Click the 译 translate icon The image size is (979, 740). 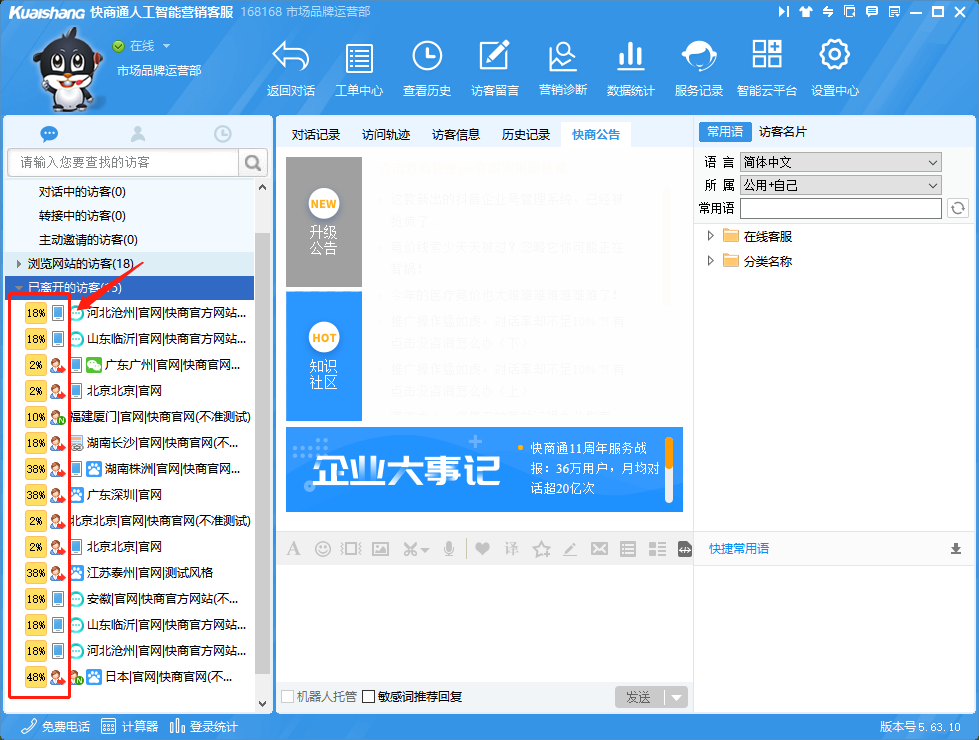tap(511, 549)
